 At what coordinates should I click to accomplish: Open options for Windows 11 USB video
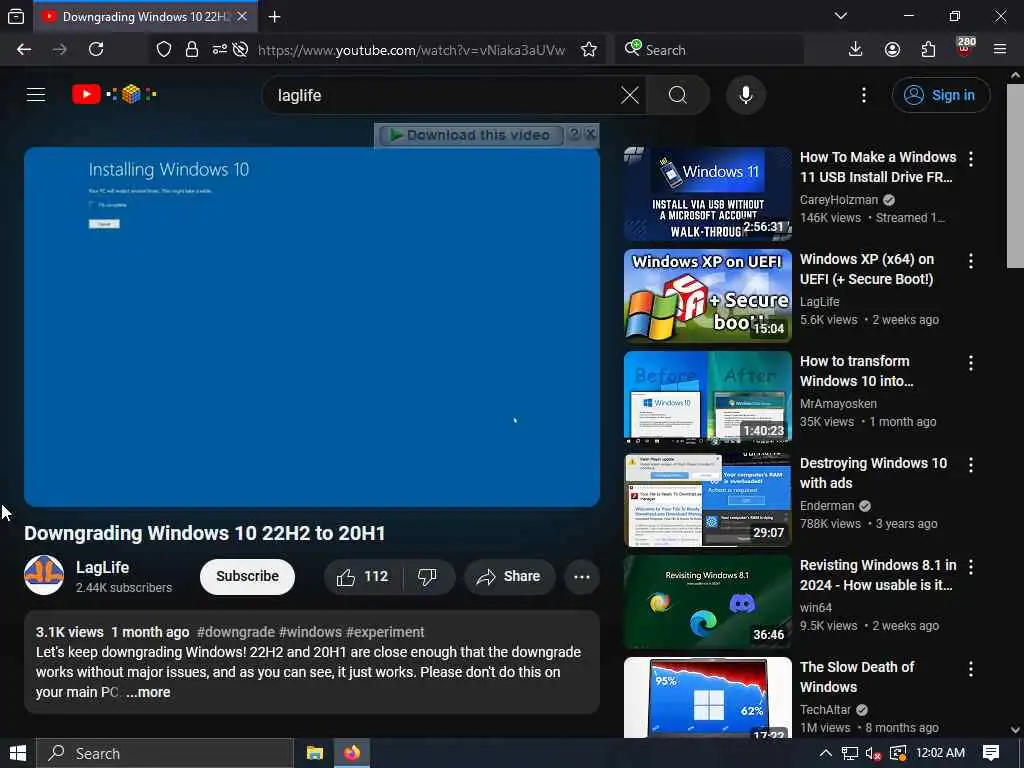tap(971, 158)
